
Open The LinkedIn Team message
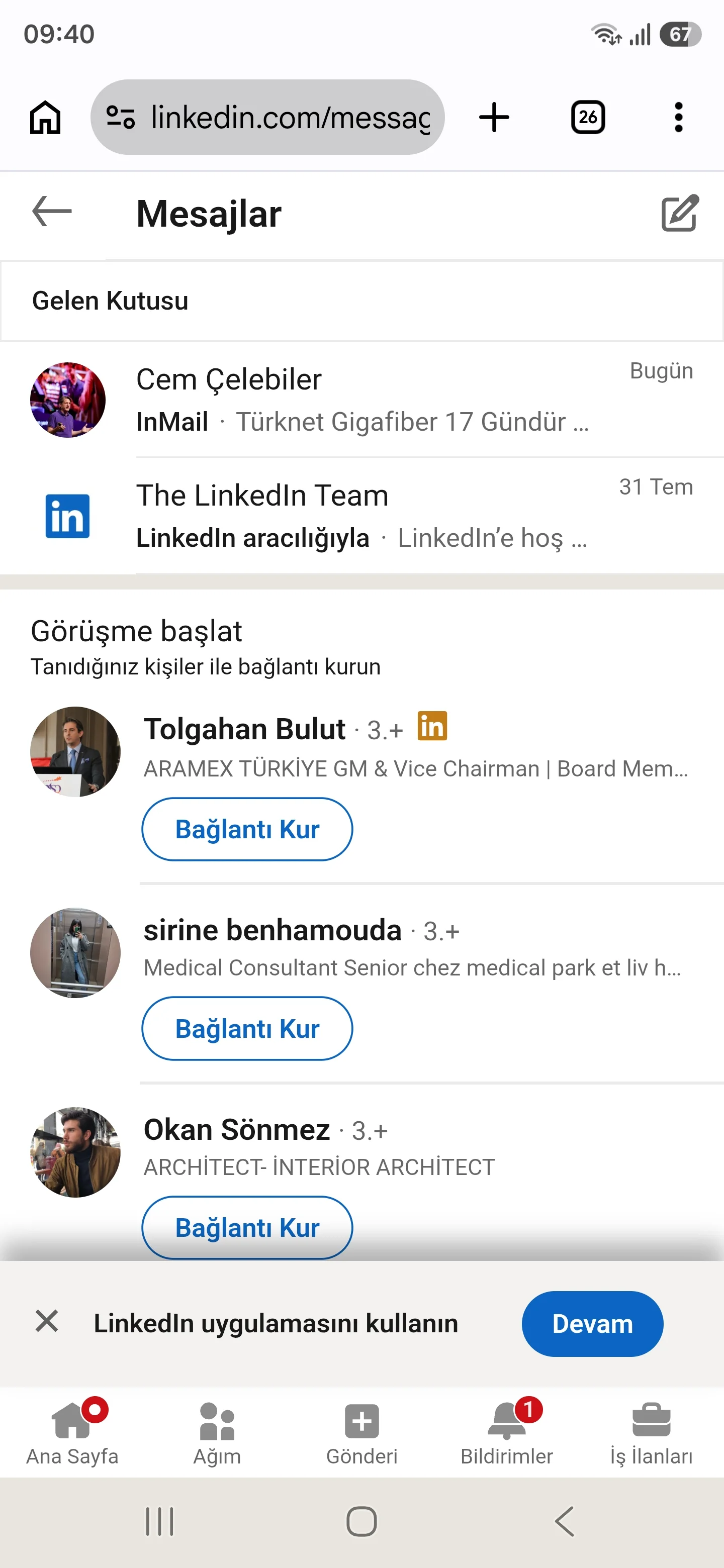[x=361, y=516]
